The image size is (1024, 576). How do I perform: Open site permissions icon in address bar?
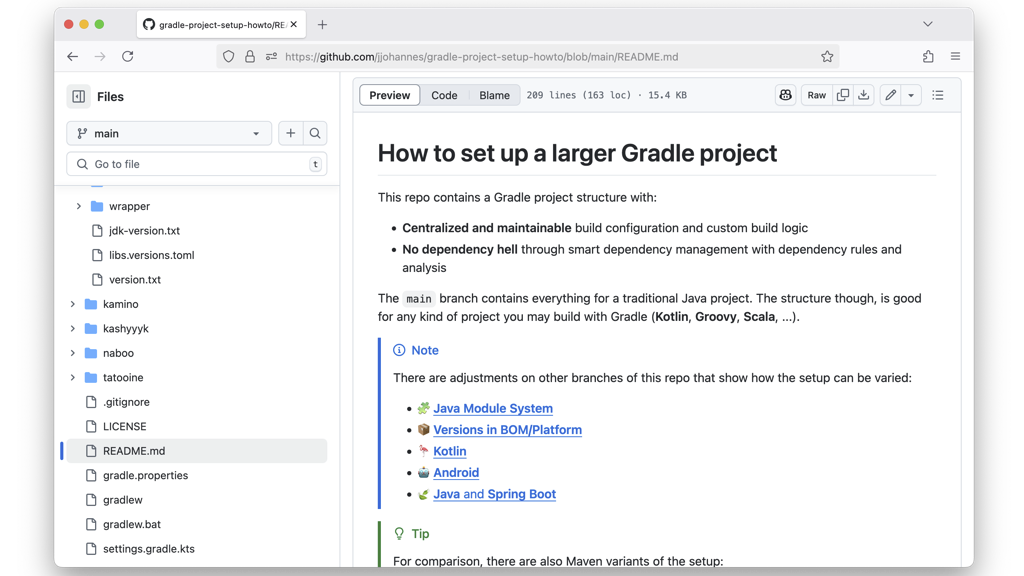271,57
